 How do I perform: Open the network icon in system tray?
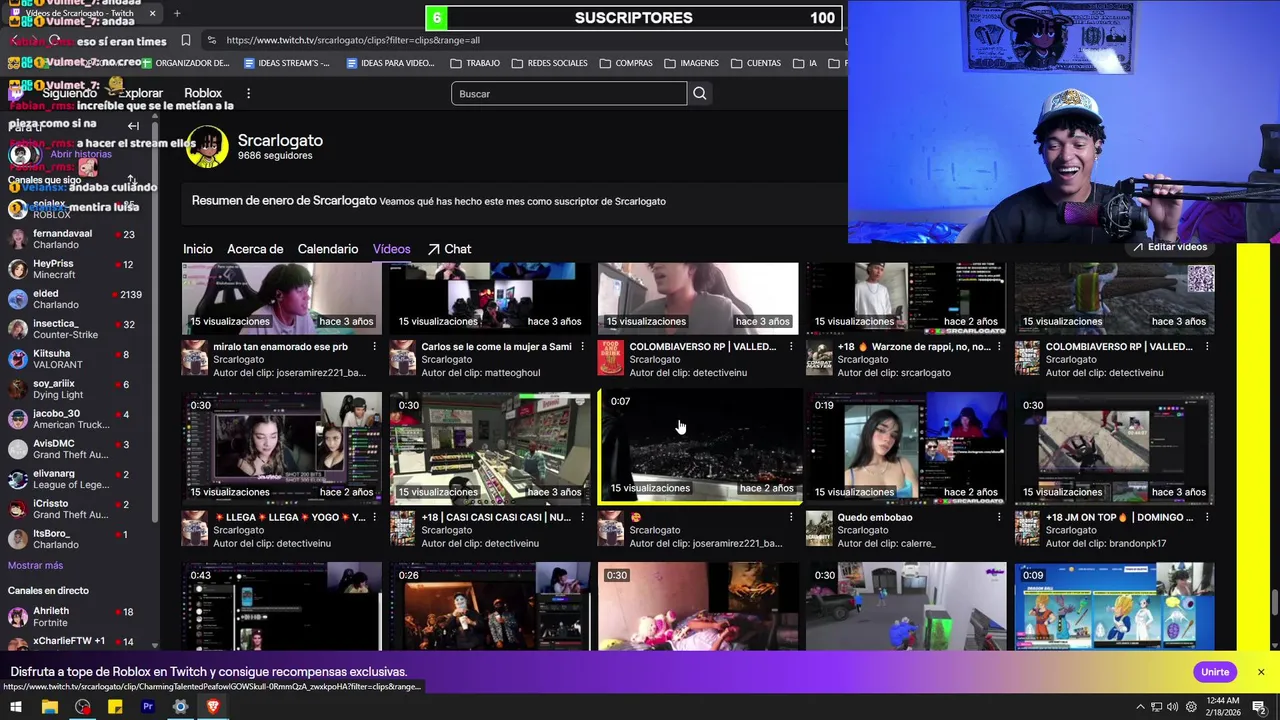[1156, 707]
